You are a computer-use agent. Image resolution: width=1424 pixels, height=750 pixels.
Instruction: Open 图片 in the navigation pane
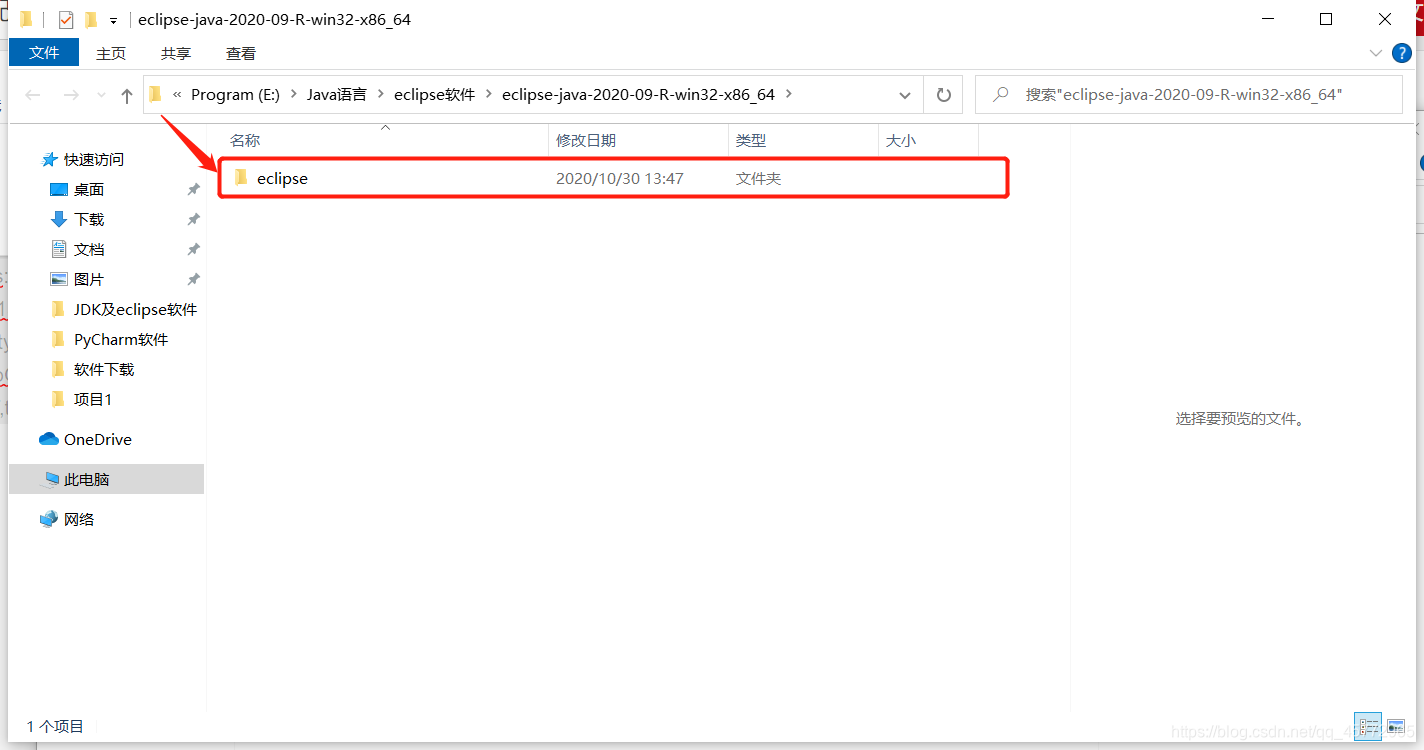89,279
